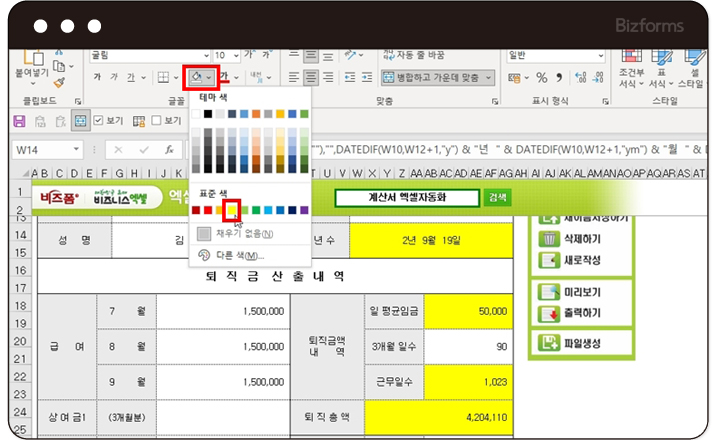Image resolution: width=715 pixels, height=440 pixels.
Task: Click the Paste (붙여넣기) clipboard icon
Action: (x=34, y=58)
